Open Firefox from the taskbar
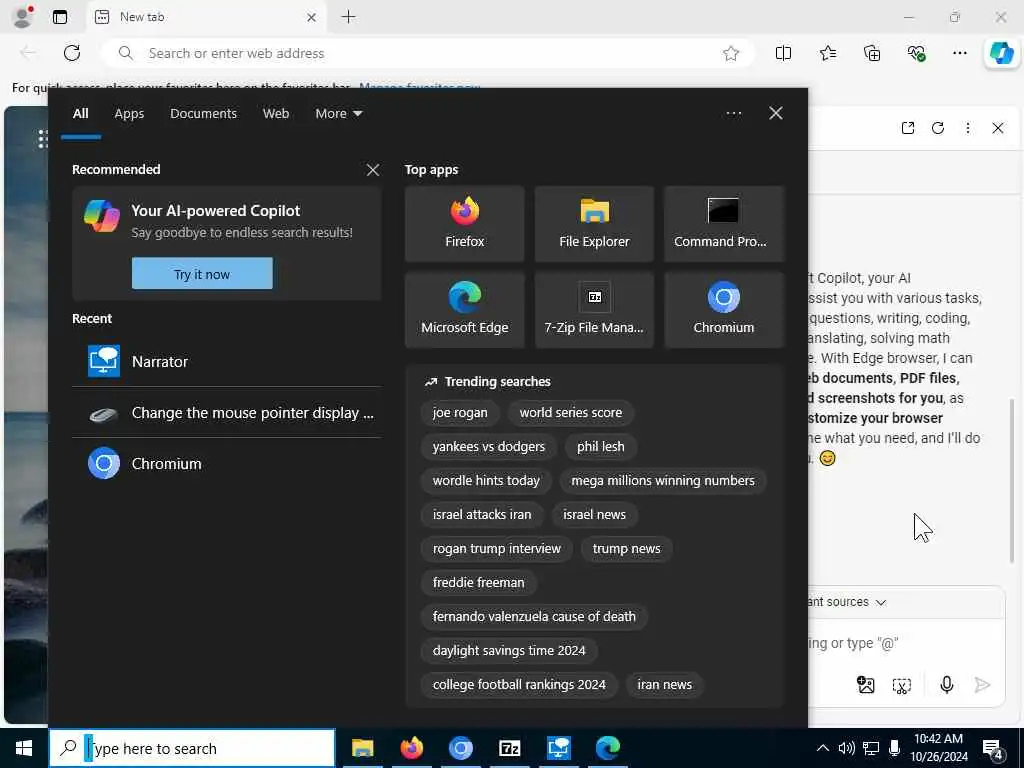Viewport: 1024px width, 768px height. [x=411, y=748]
